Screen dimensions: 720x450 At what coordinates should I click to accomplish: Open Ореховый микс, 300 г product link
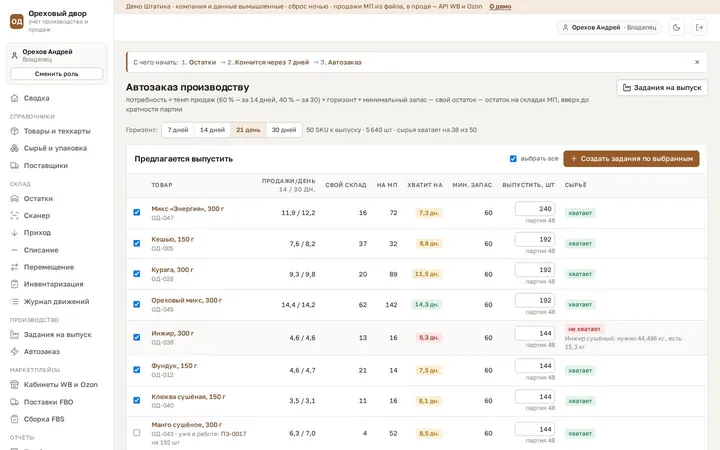click(186, 300)
